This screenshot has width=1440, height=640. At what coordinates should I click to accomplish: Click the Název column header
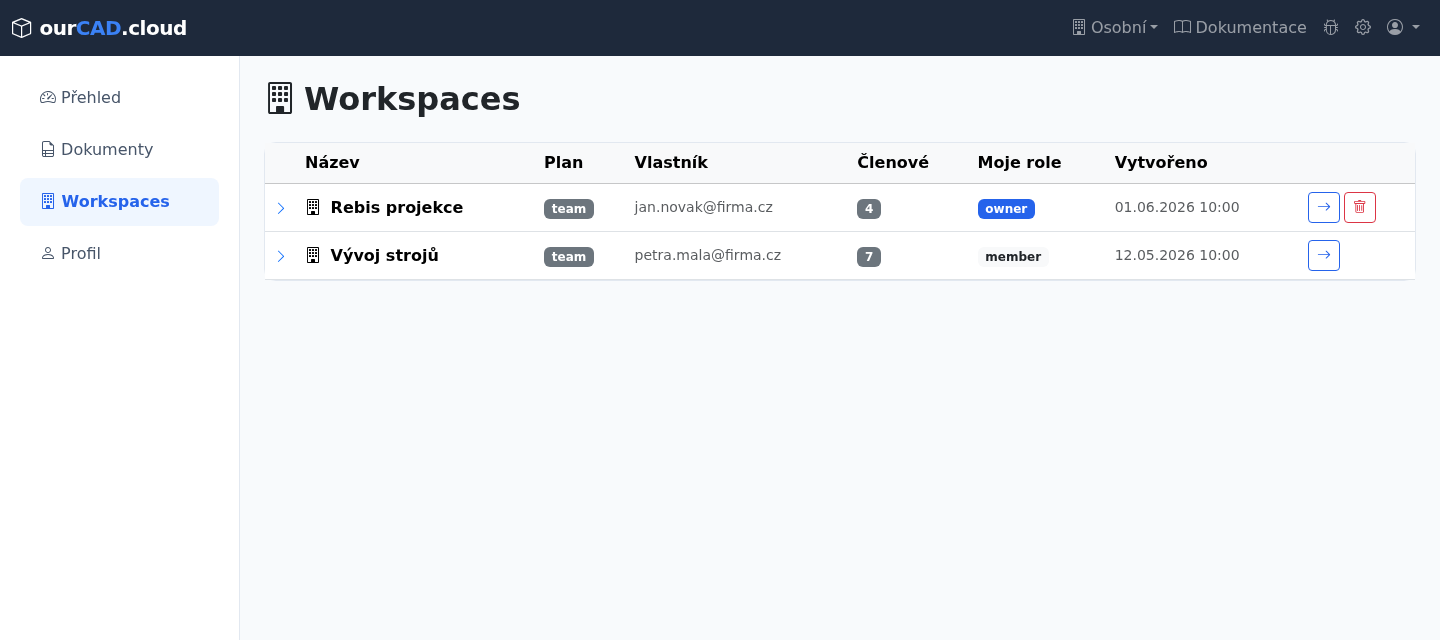[x=332, y=162]
